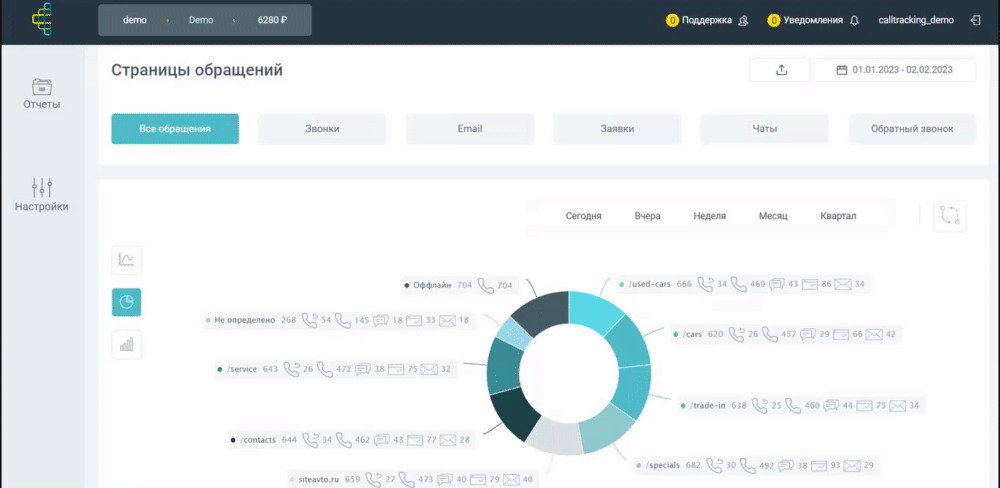Click envelope icon in Не определено row
The height and width of the screenshot is (488, 1000).
447,320
